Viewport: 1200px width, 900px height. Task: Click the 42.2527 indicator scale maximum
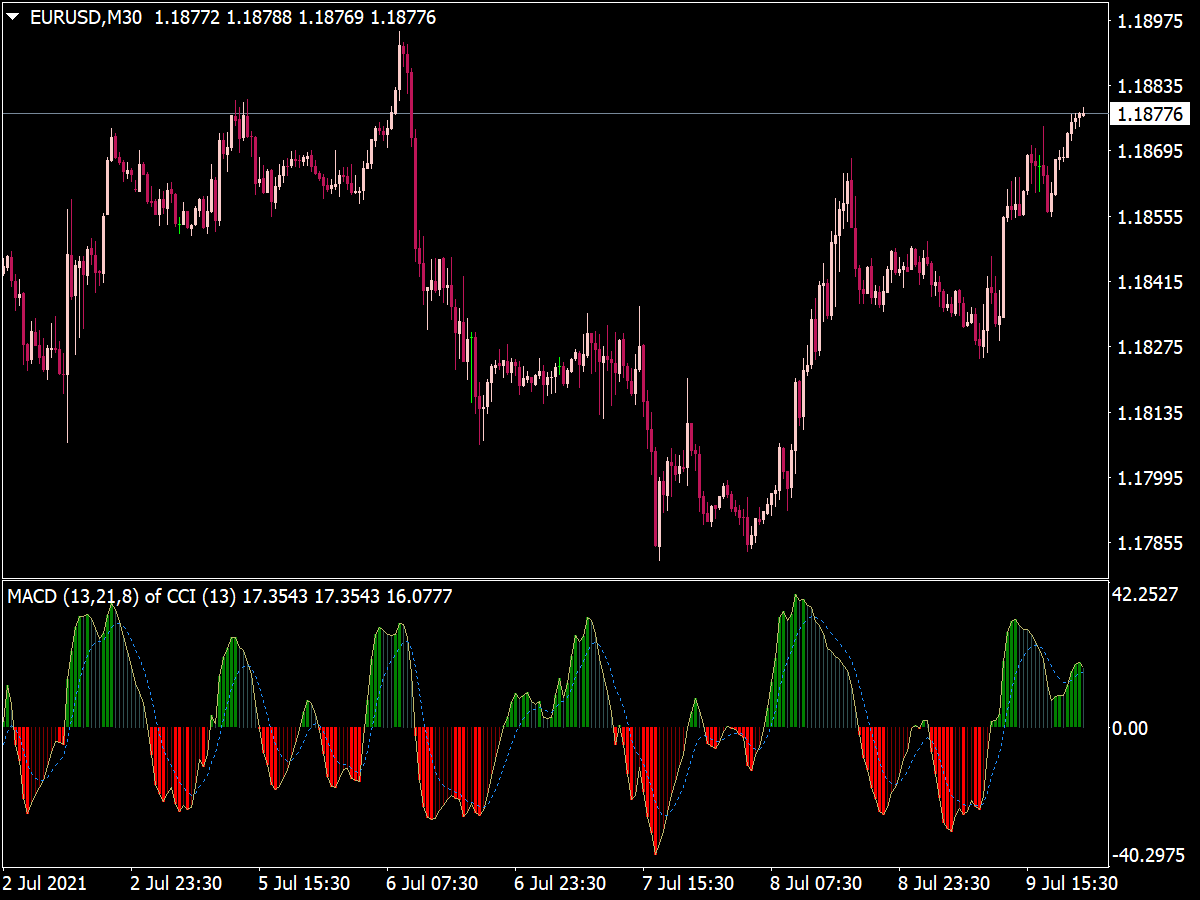[1145, 594]
